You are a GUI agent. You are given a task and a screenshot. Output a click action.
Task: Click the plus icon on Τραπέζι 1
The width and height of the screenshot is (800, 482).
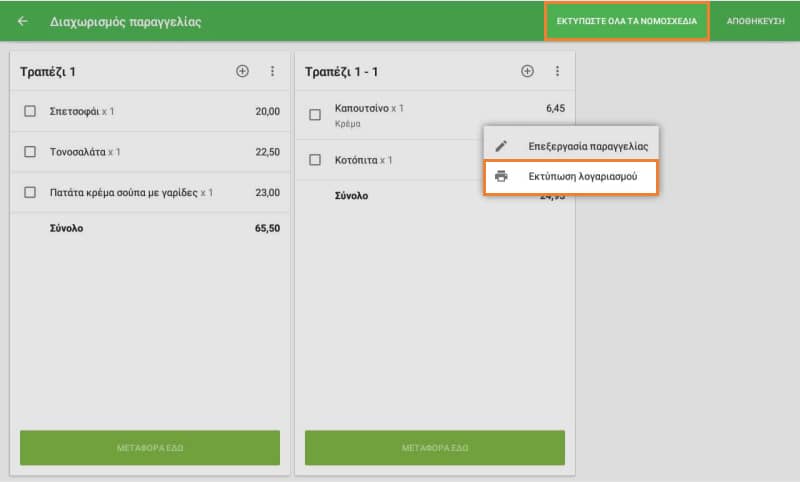point(242,71)
